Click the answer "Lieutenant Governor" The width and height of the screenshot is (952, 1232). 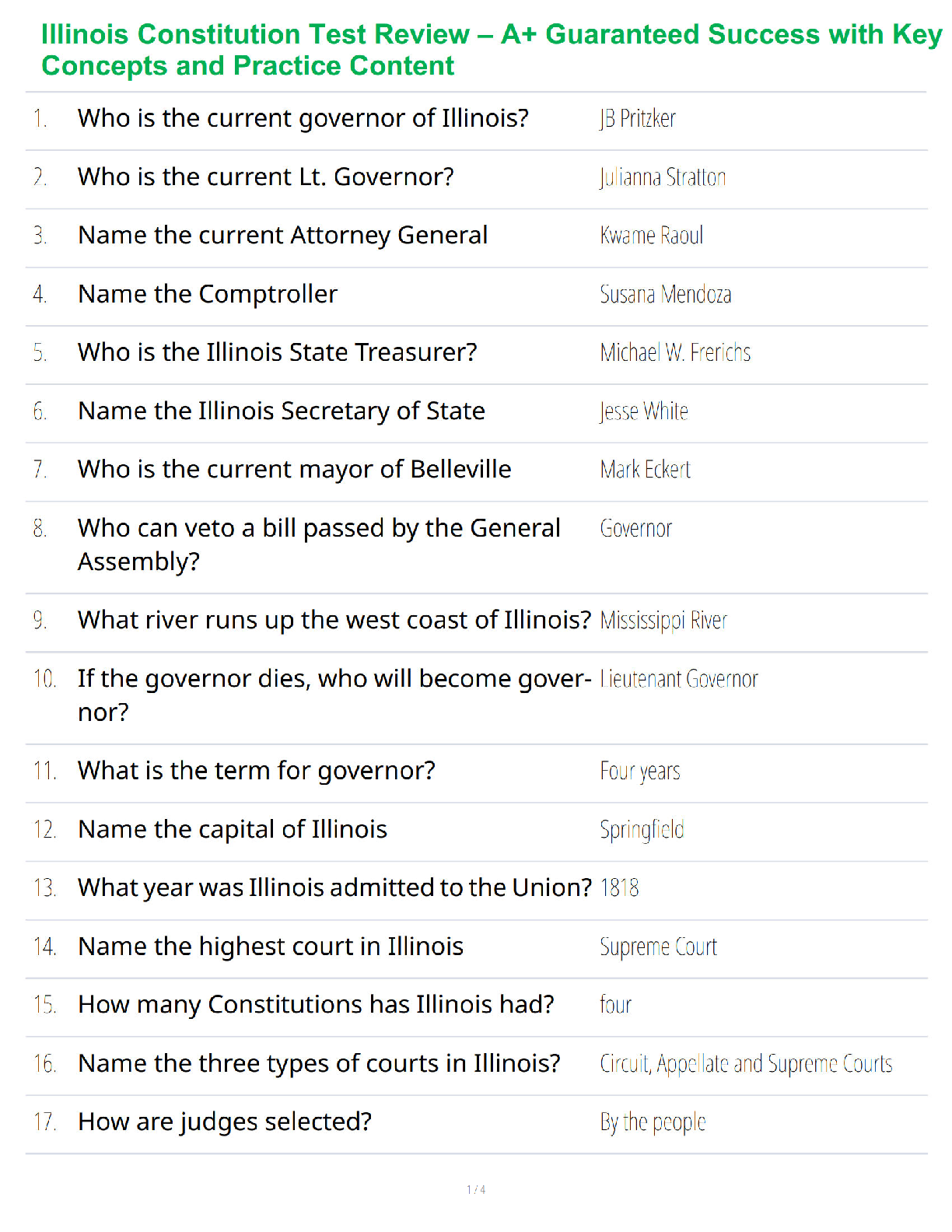pos(679,679)
